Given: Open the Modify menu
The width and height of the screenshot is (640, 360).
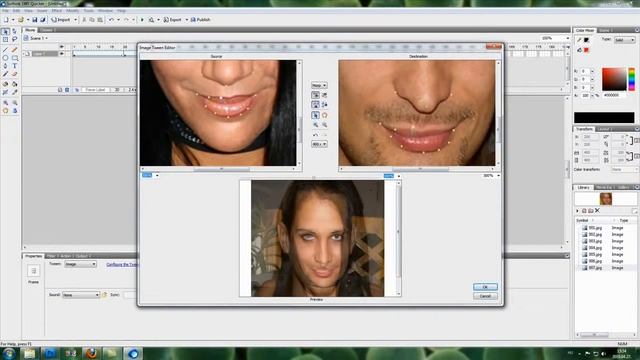Looking at the screenshot, I should pyautogui.click(x=73, y=11).
